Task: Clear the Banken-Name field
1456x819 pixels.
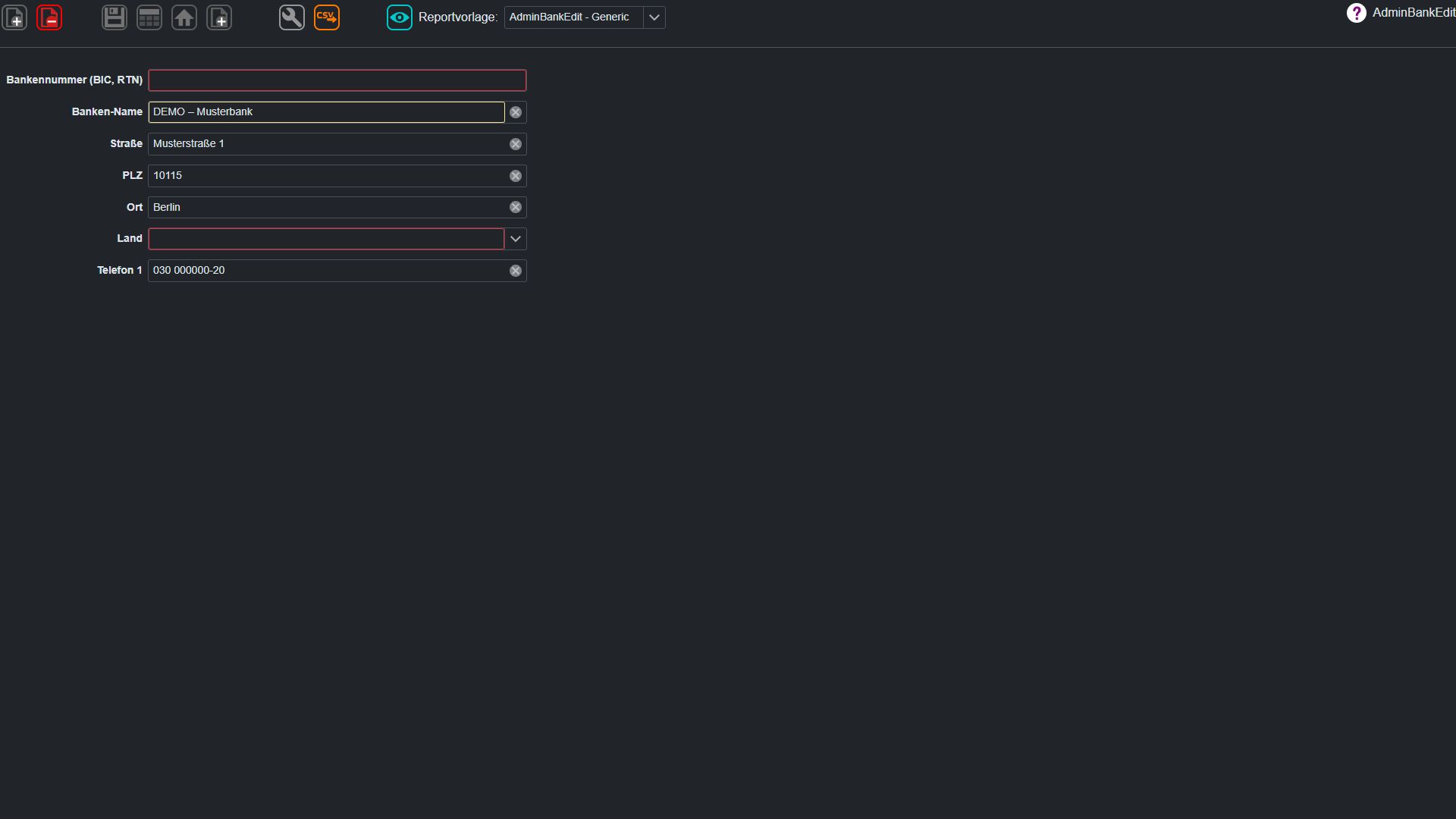Action: pos(516,112)
